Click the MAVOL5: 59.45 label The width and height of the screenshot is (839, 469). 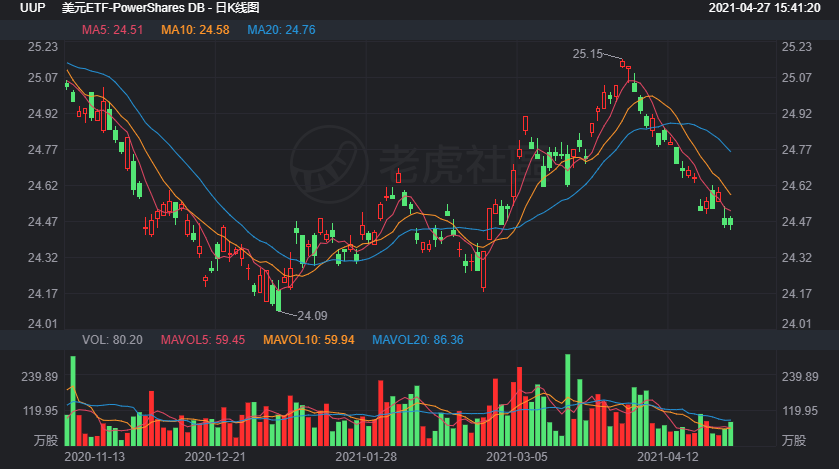(203, 340)
